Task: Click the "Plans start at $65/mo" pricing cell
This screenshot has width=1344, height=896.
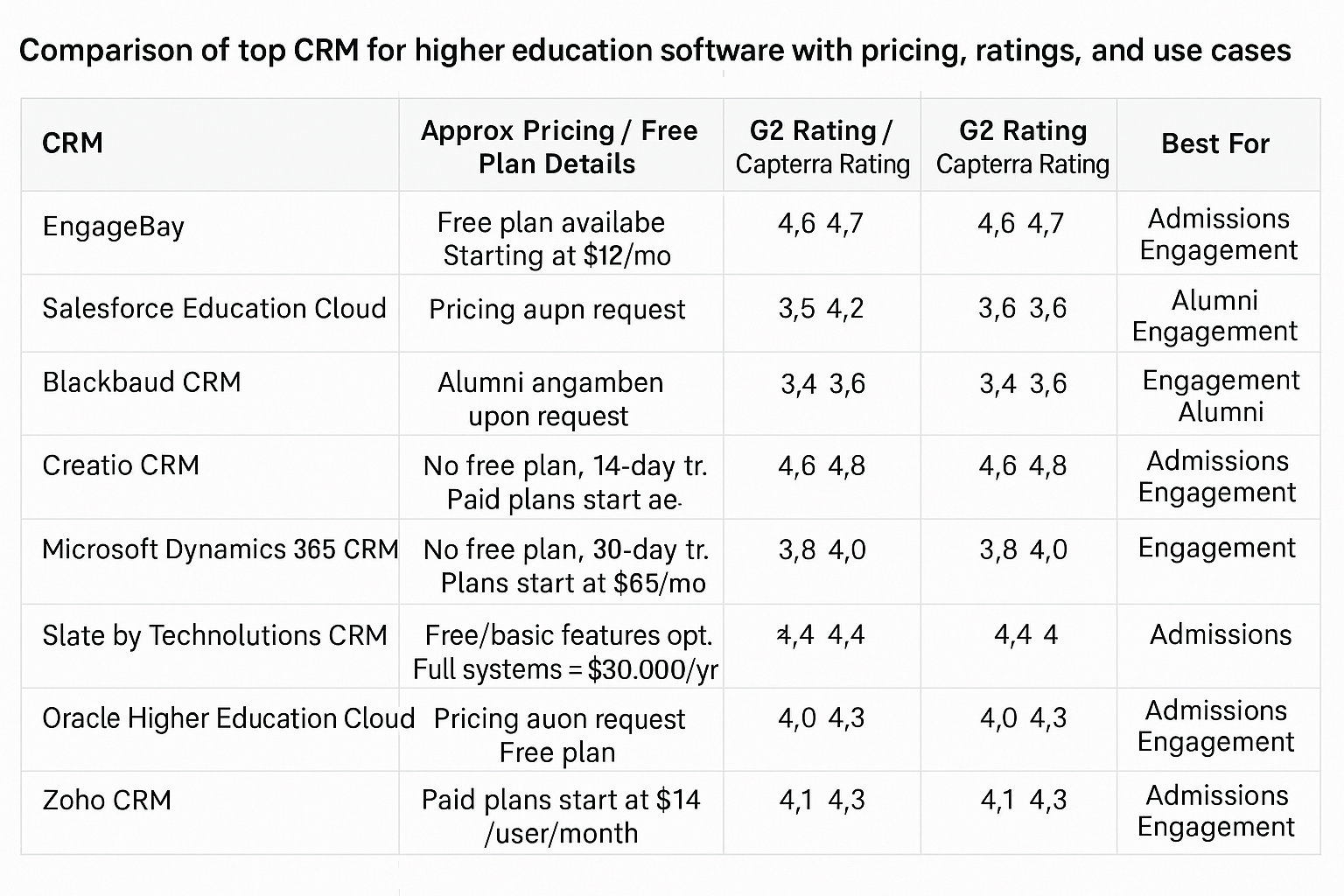Action: pyautogui.click(x=573, y=583)
